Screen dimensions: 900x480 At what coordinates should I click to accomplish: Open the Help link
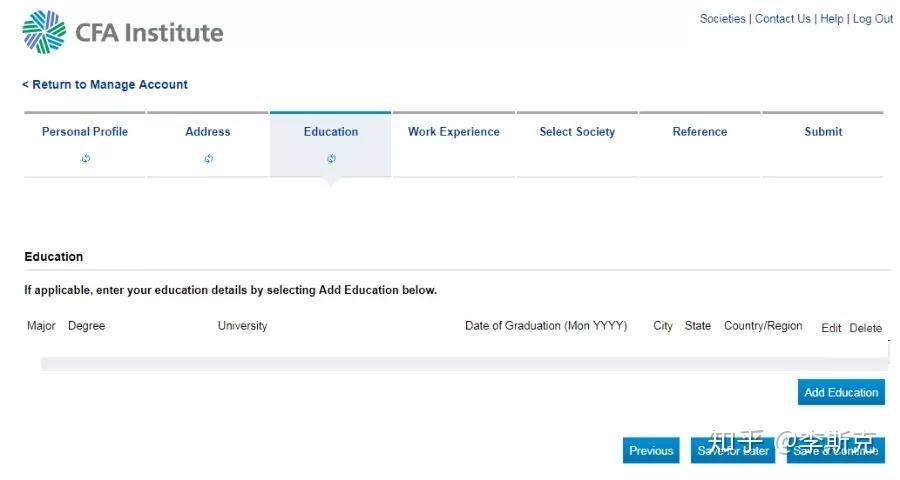(x=832, y=19)
